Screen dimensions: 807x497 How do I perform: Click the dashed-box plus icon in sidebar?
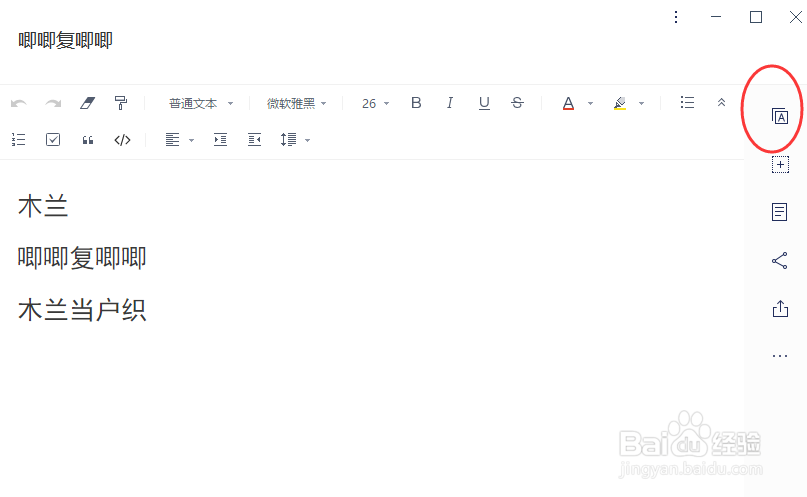click(780, 165)
